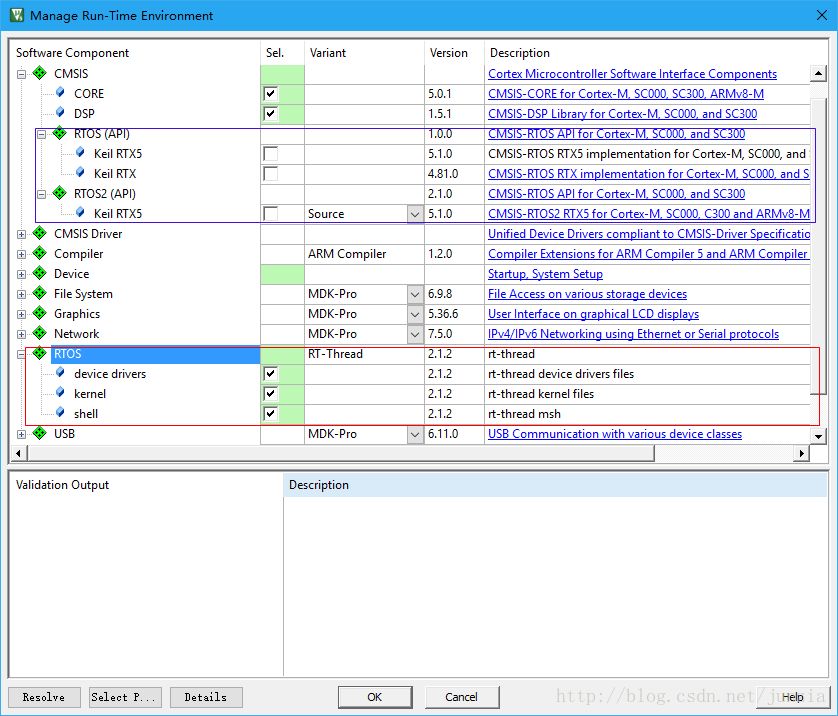Click the component list's vertical scroll down arrow

(818, 436)
